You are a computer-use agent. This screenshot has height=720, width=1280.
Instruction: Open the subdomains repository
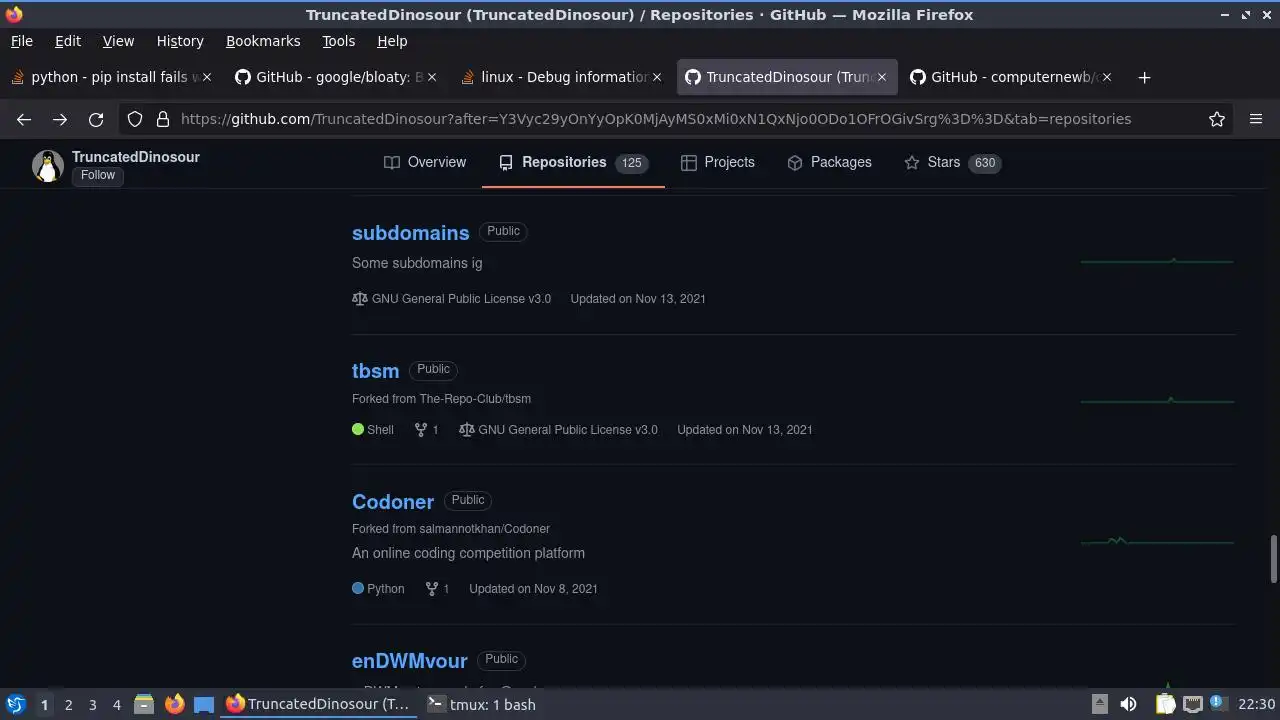click(x=410, y=232)
